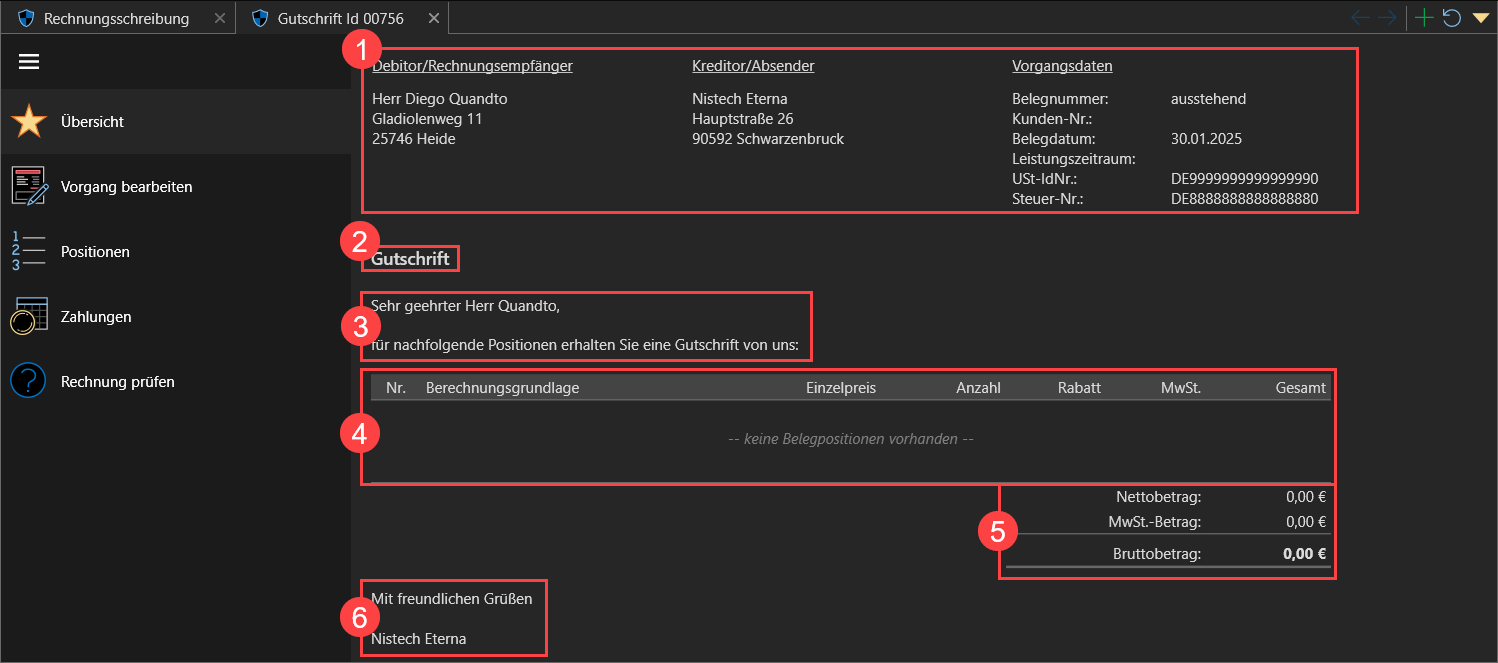The image size is (1498, 663).
Task: Click the Gesamt column header
Action: tap(1300, 388)
